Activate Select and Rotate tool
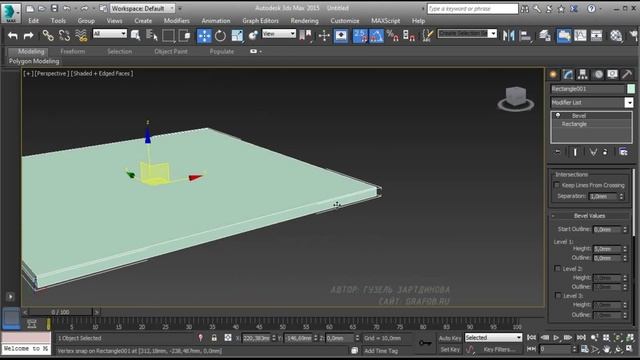The height and width of the screenshot is (360, 640). [x=220, y=36]
